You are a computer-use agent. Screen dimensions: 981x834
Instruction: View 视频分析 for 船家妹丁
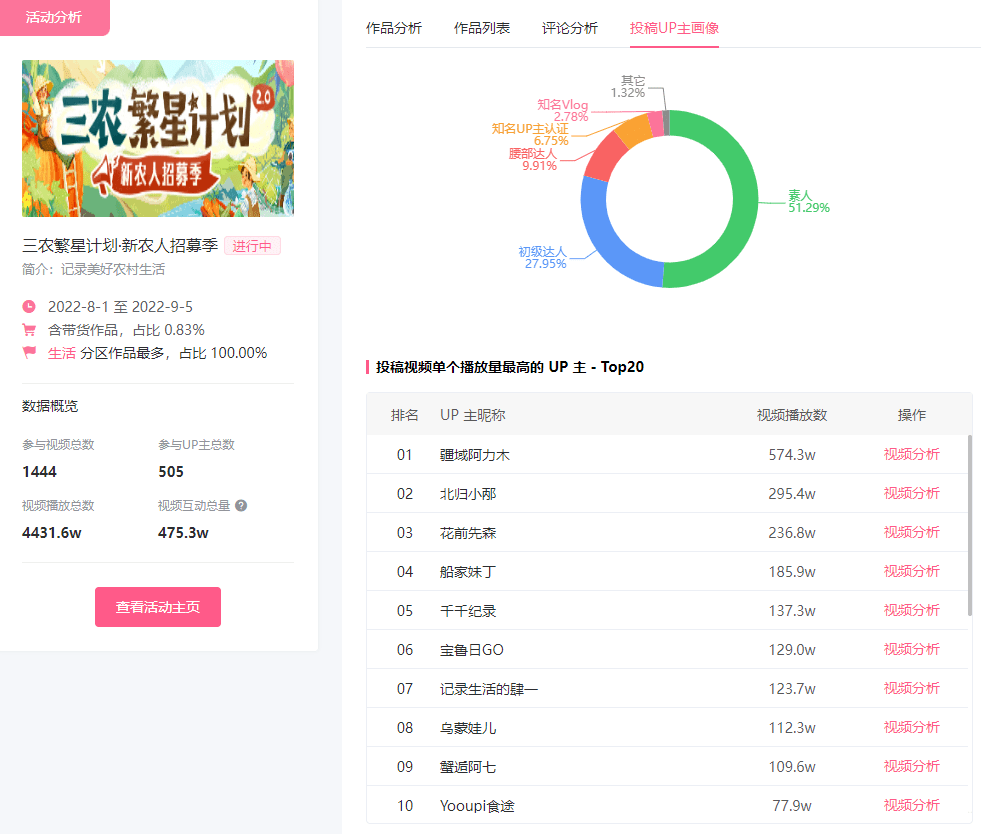point(911,571)
